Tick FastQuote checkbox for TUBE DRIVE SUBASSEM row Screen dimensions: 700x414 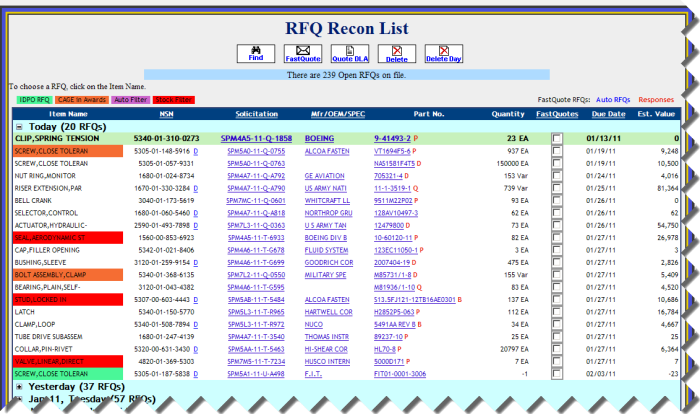tap(557, 337)
